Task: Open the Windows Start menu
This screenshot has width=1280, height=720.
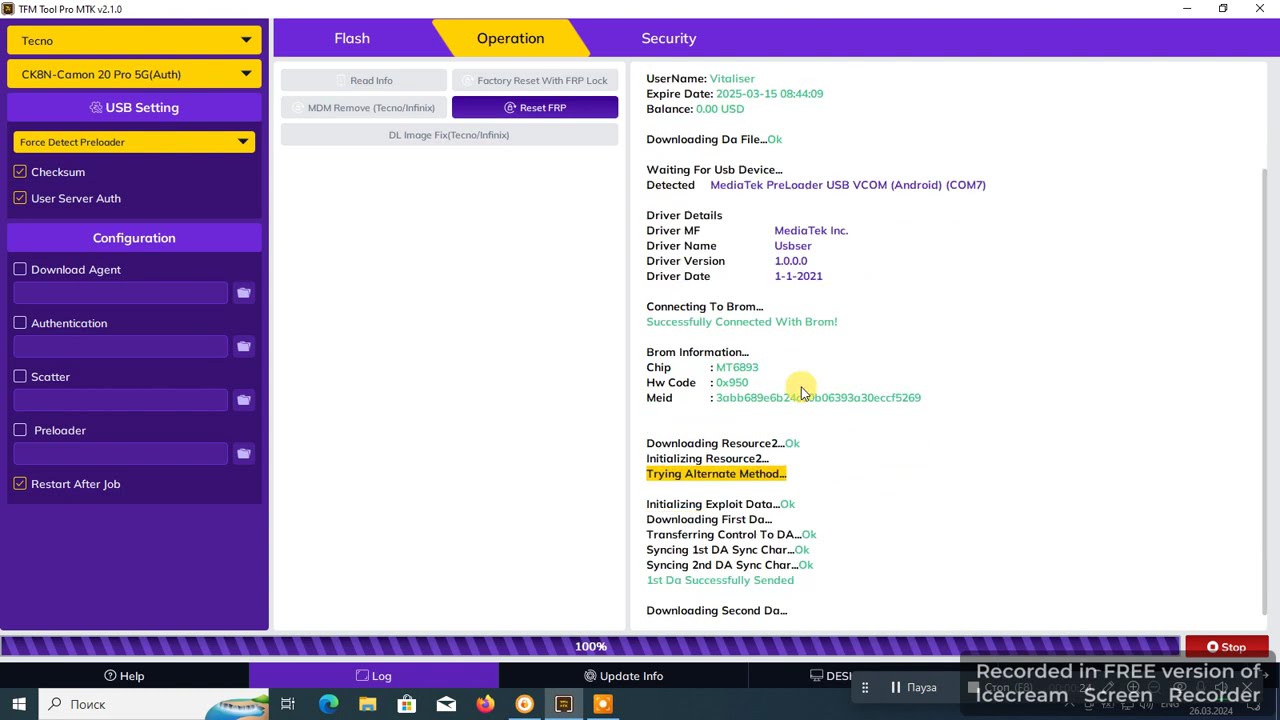Action: point(18,704)
